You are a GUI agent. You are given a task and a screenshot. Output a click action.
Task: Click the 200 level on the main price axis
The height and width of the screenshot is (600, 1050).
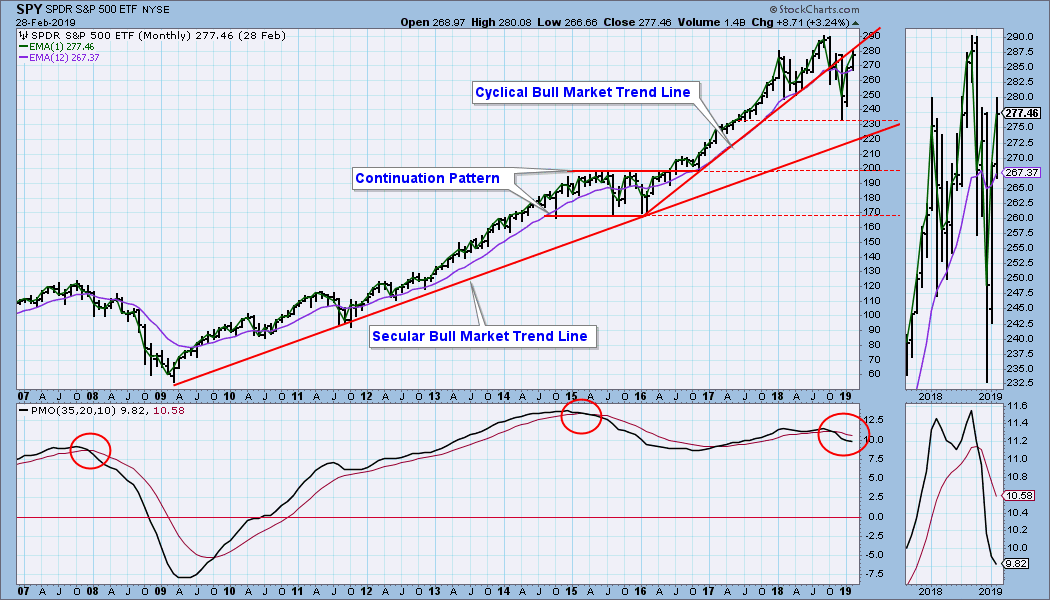tap(873, 168)
